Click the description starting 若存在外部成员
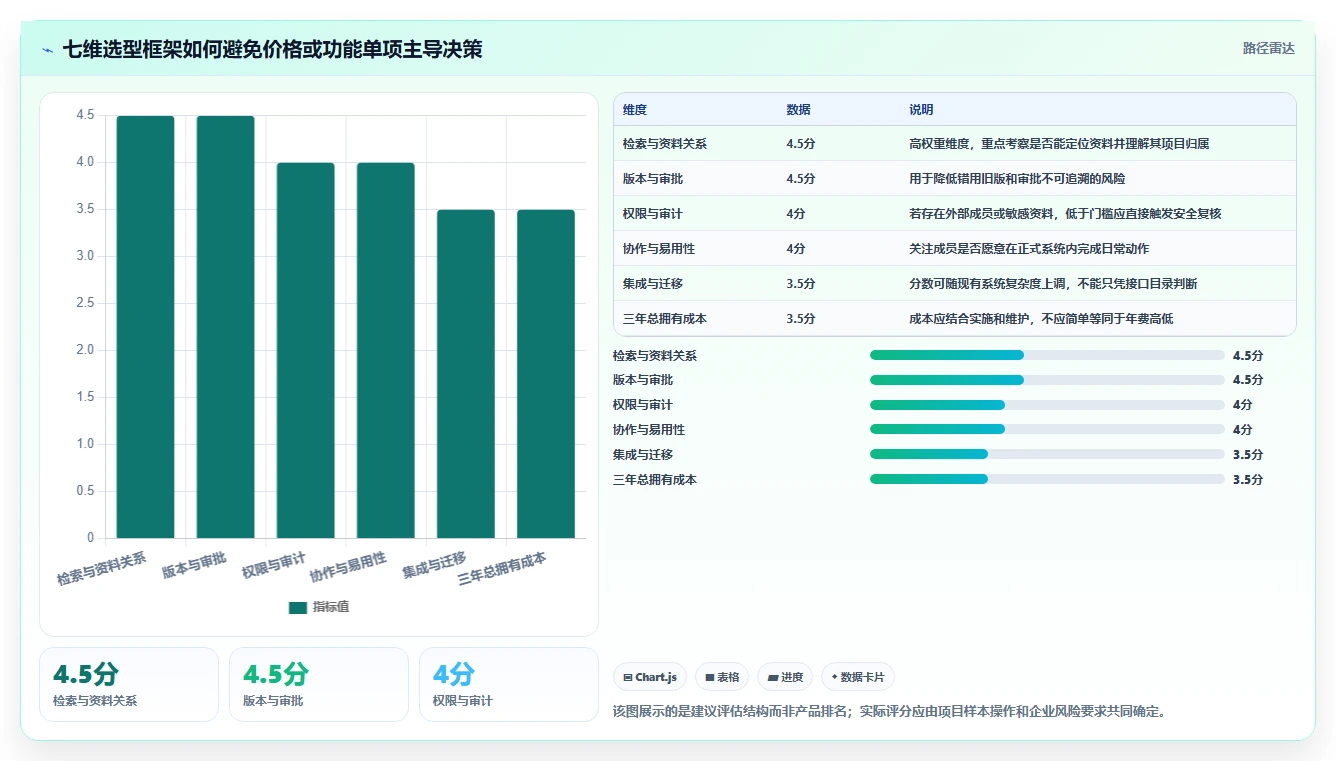 (1065, 214)
